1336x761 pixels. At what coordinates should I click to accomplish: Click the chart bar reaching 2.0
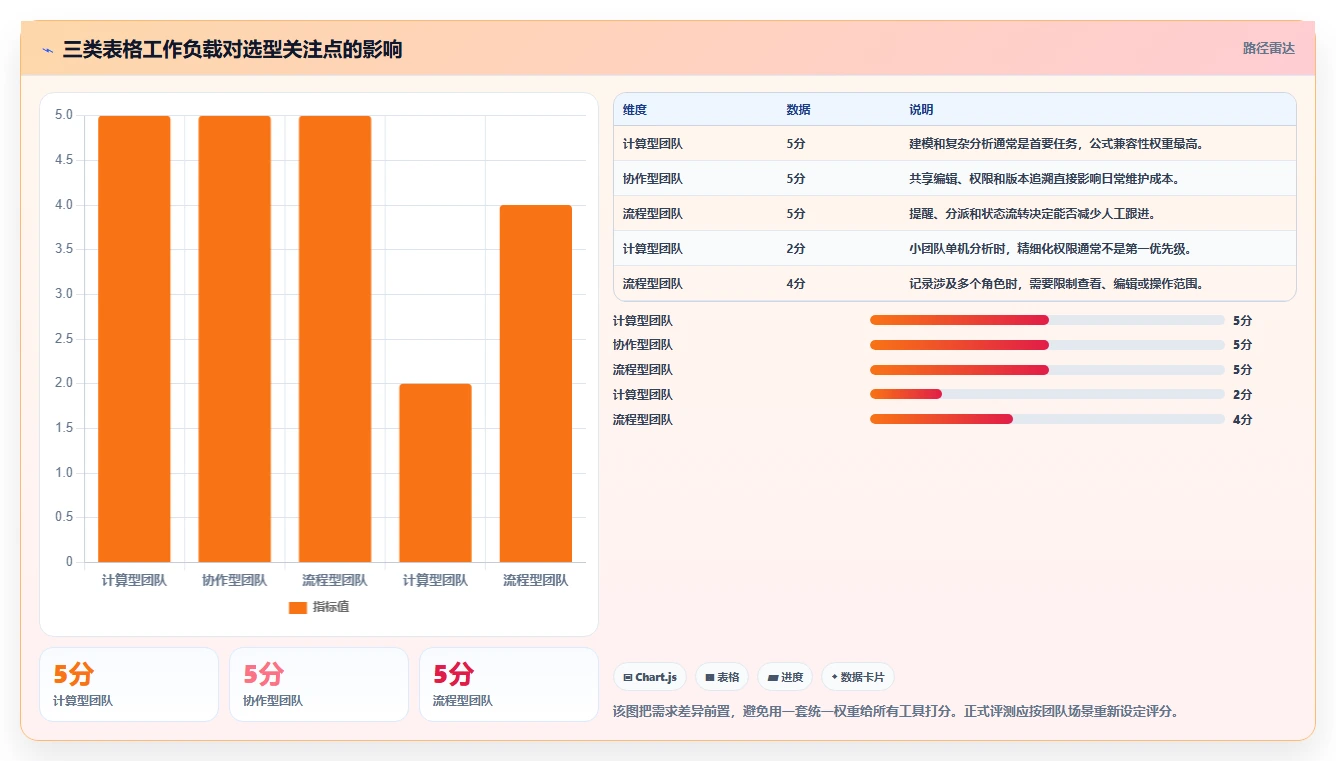435,473
